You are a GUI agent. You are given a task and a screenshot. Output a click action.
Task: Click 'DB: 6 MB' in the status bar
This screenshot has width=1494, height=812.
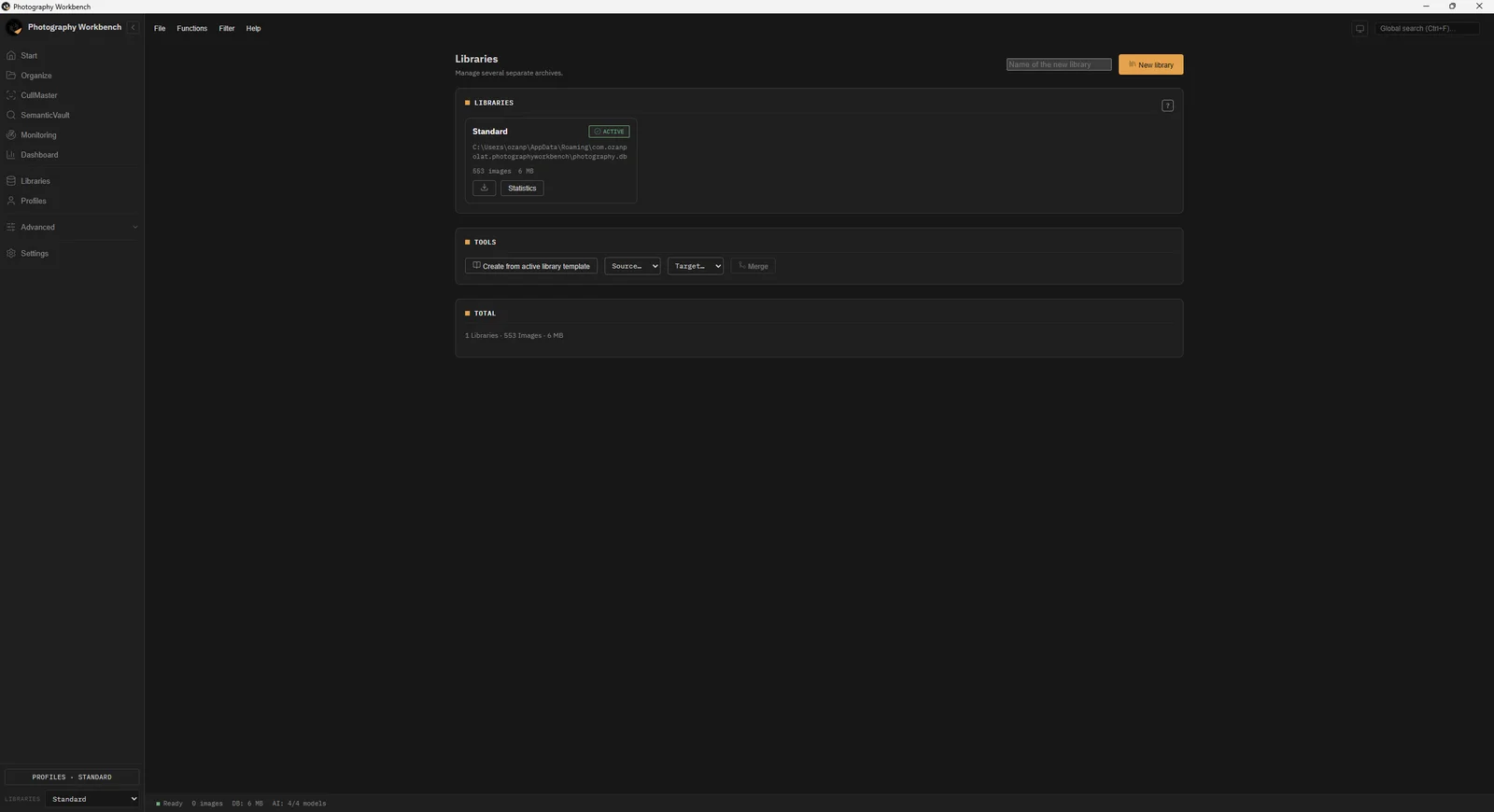coord(247,804)
